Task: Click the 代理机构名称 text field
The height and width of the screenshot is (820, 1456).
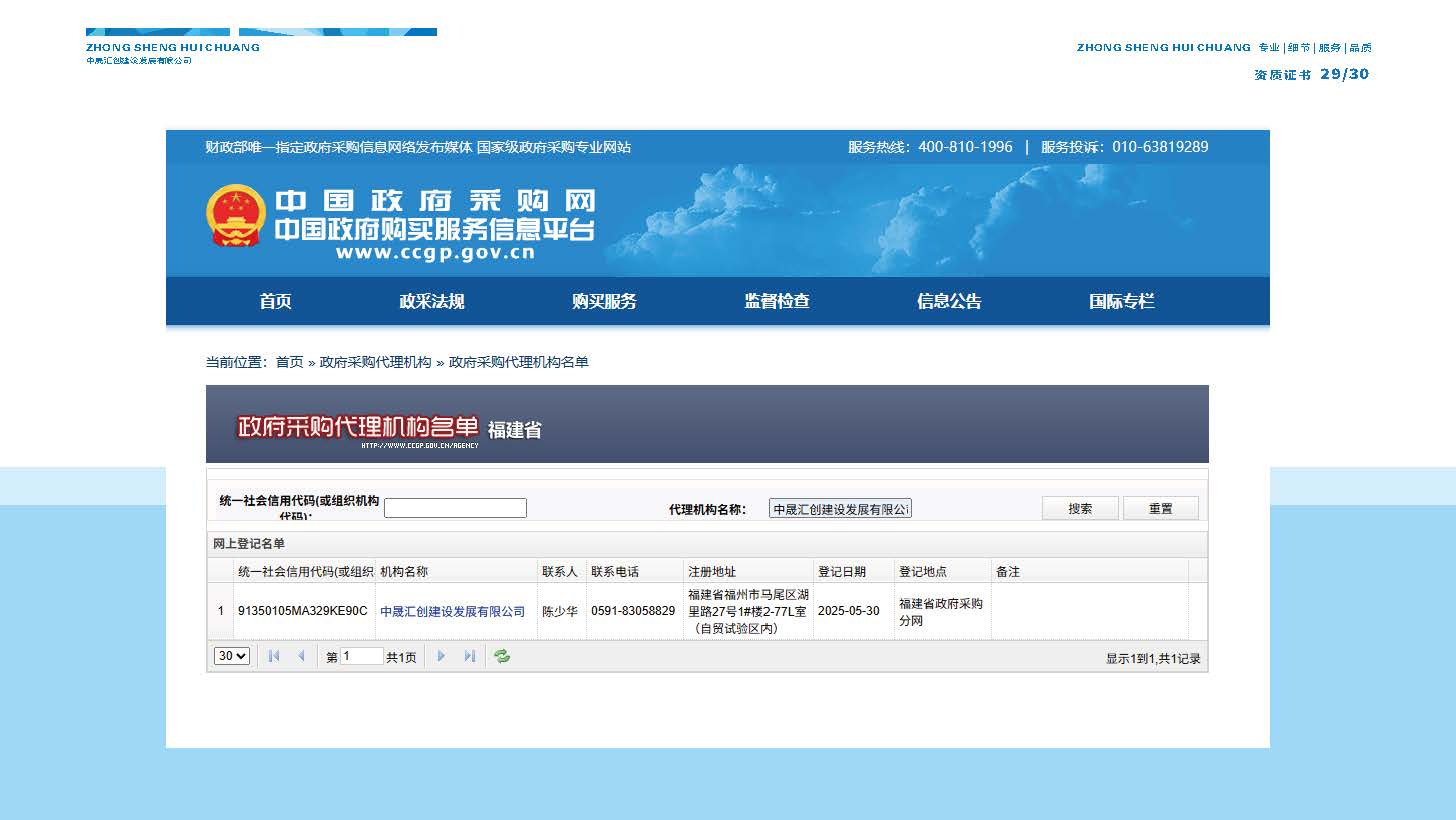Action: (840, 509)
